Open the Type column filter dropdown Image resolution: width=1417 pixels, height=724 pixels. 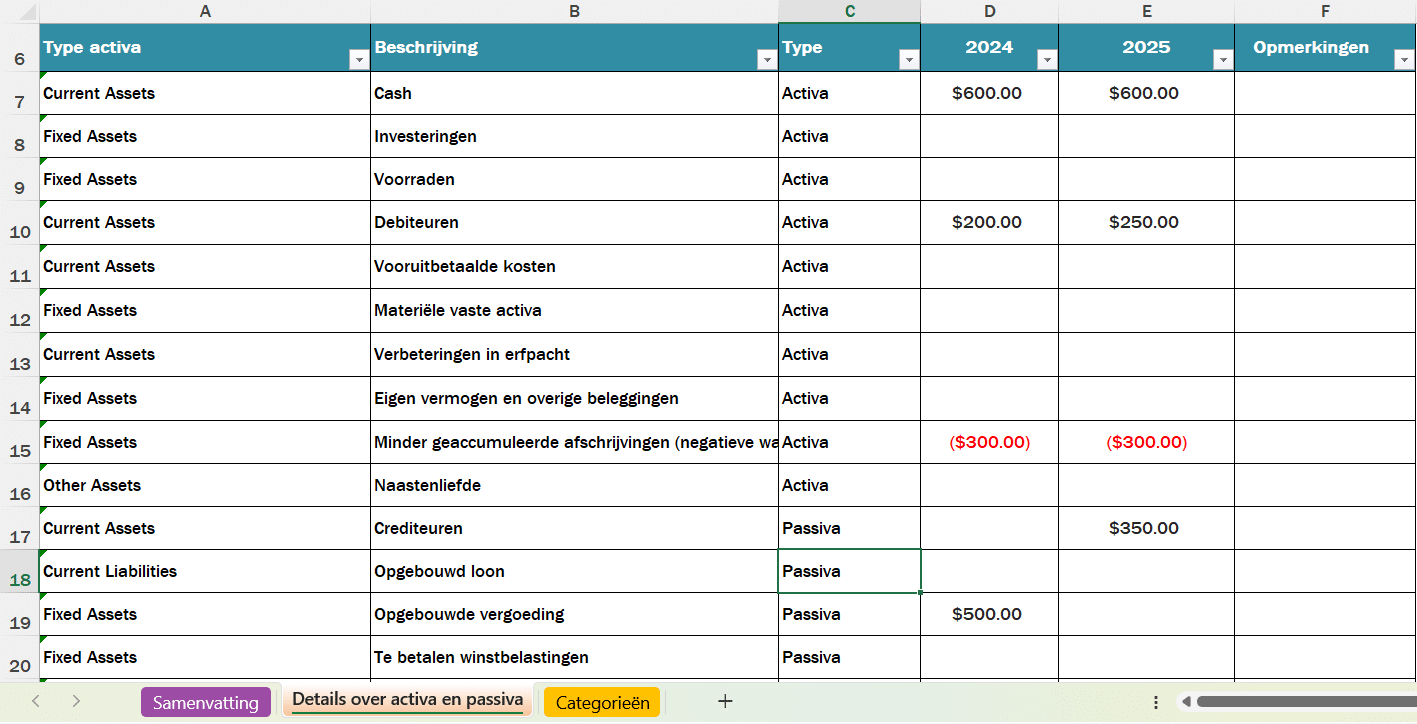(908, 60)
